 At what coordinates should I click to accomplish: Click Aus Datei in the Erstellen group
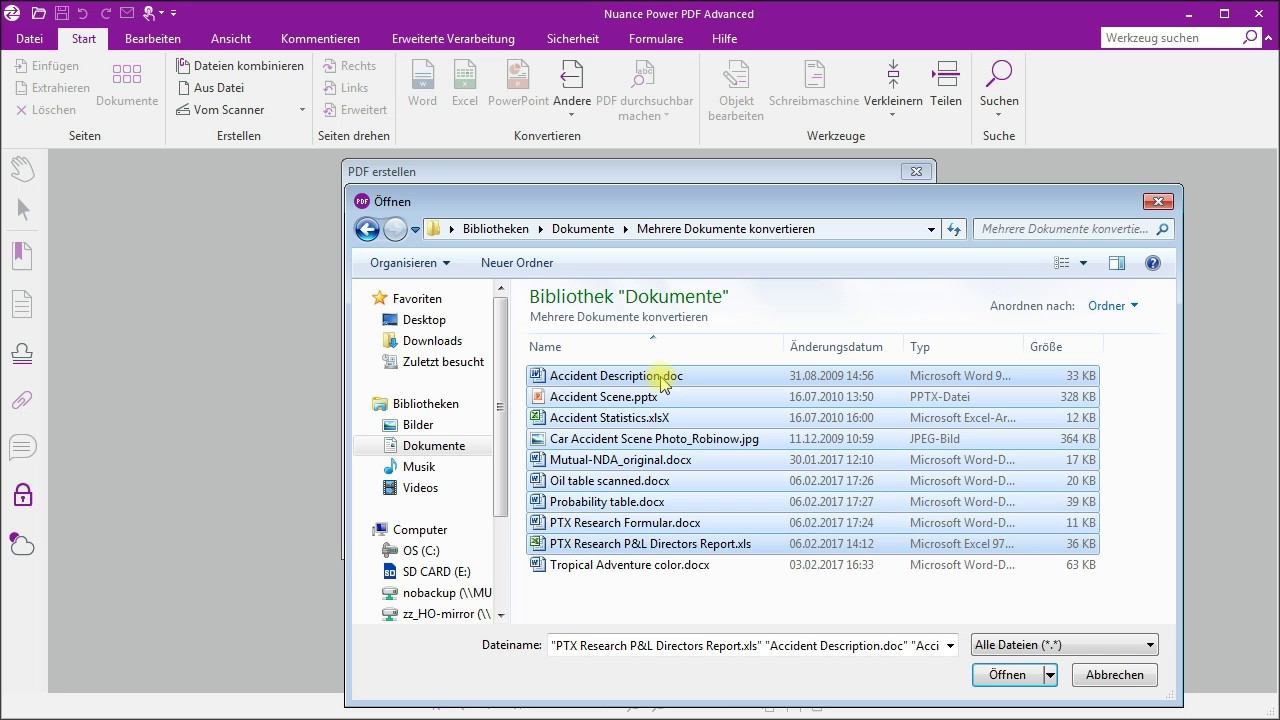211,88
